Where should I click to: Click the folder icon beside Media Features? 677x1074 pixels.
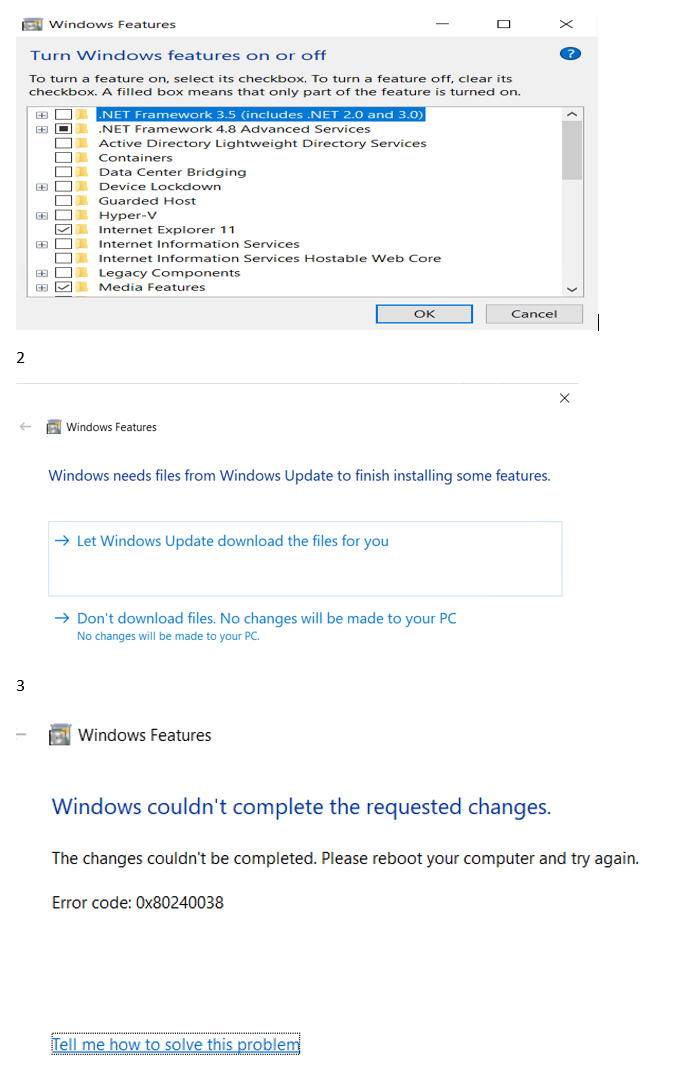pos(83,287)
